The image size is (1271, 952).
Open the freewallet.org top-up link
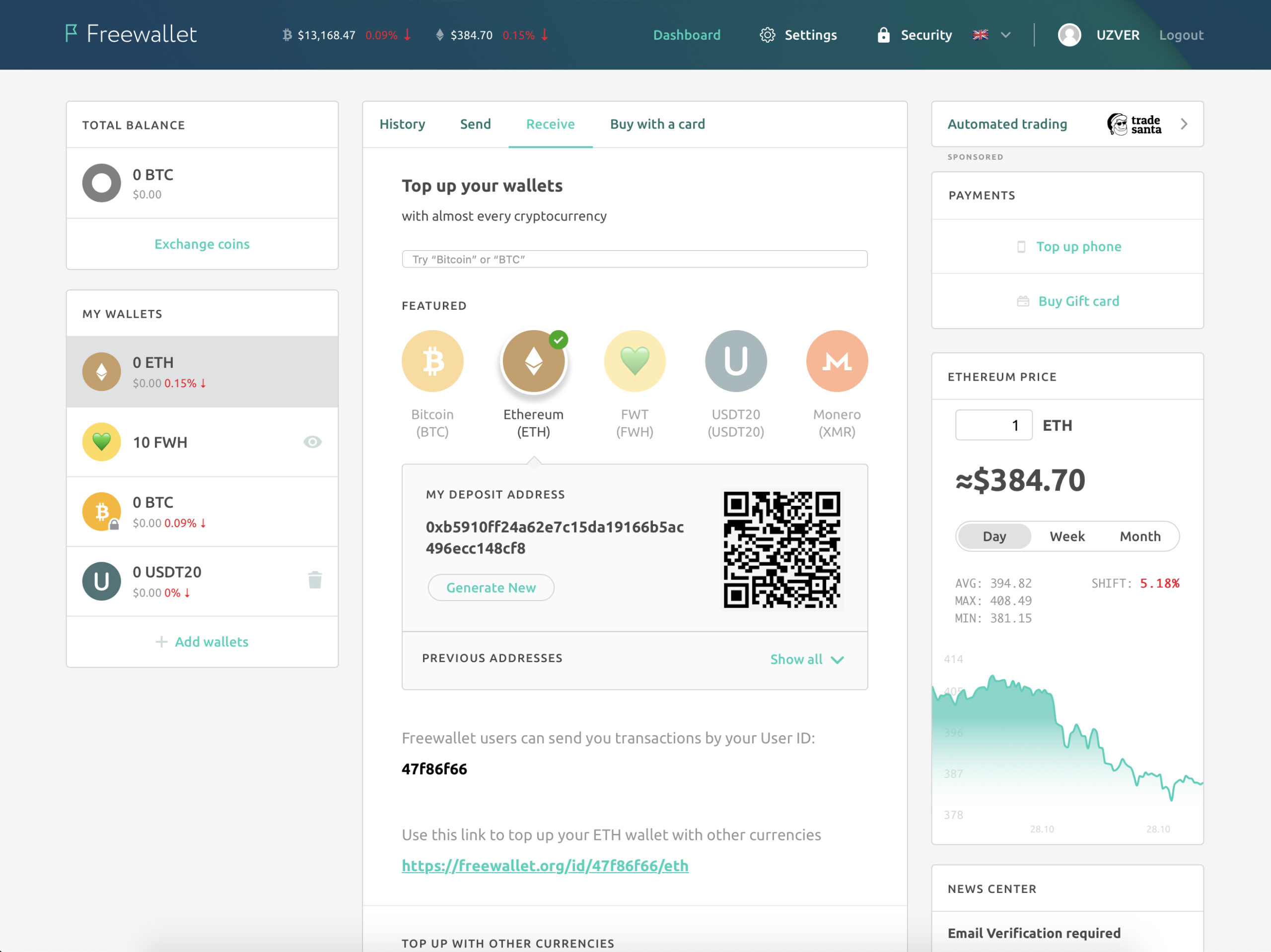(x=545, y=866)
